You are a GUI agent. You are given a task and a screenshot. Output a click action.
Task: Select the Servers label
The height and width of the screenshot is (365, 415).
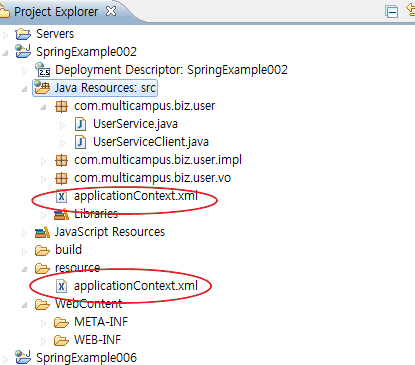click(55, 34)
